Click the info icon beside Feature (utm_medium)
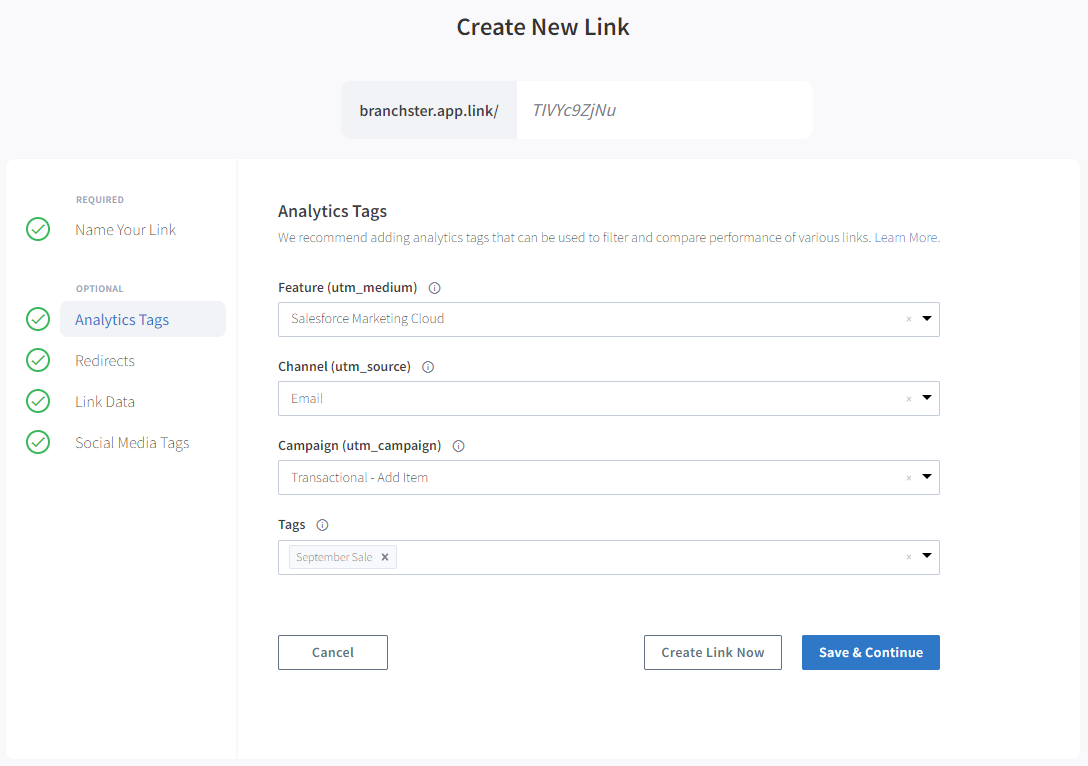The width and height of the screenshot is (1088, 766). (x=434, y=288)
